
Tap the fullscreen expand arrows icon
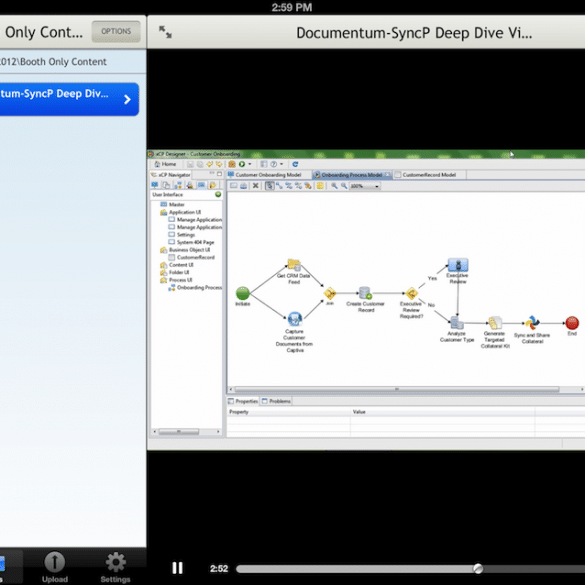(165, 32)
